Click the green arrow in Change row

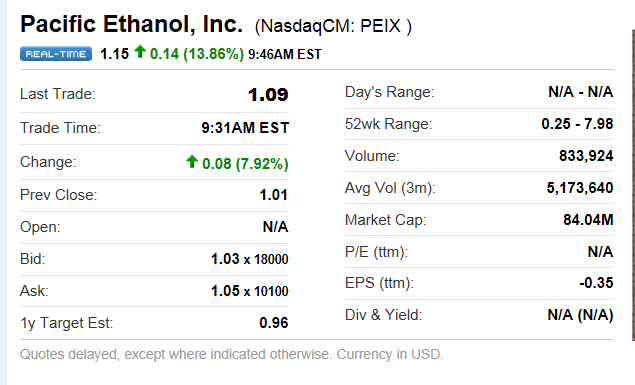192,162
